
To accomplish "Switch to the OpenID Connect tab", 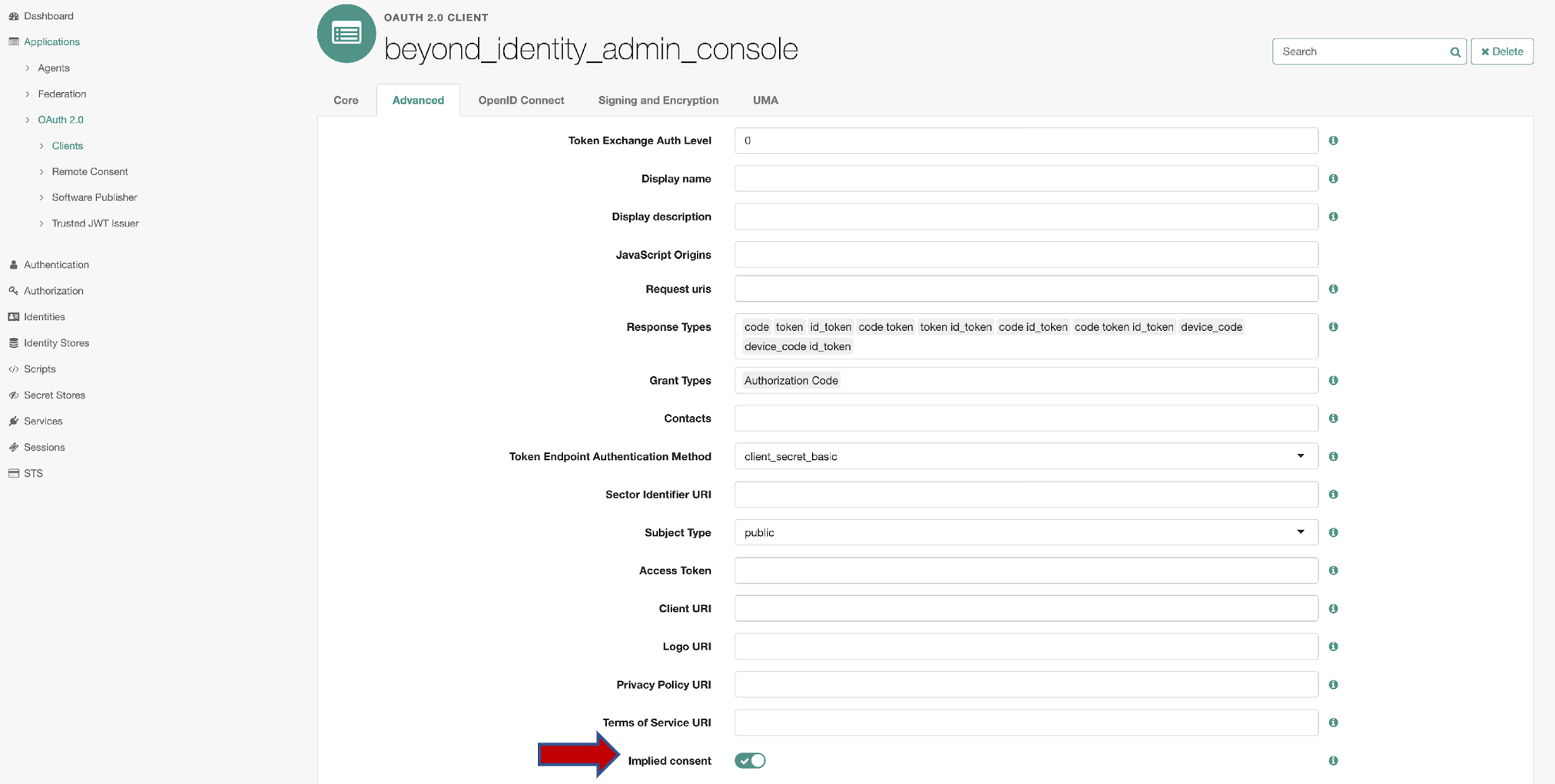I will pos(521,101).
